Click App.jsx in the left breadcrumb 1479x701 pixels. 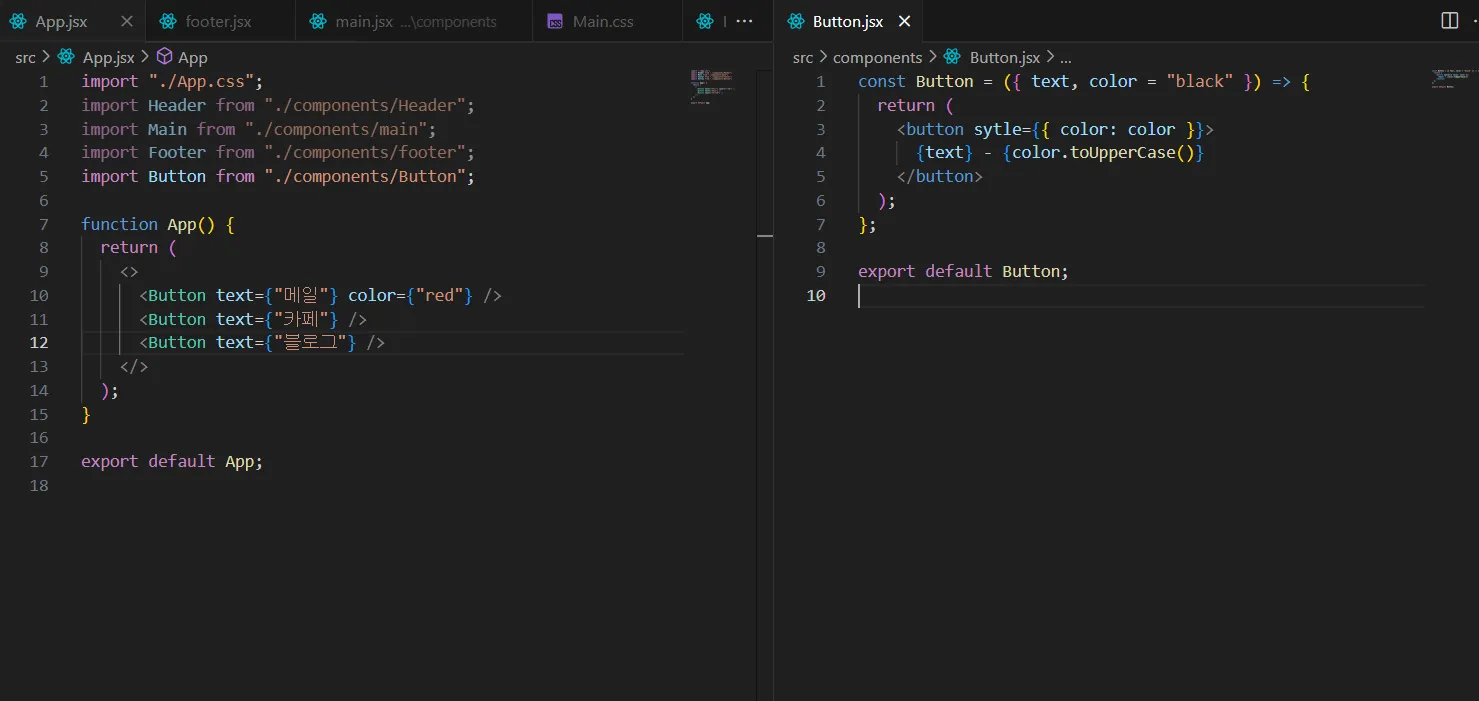coord(108,58)
